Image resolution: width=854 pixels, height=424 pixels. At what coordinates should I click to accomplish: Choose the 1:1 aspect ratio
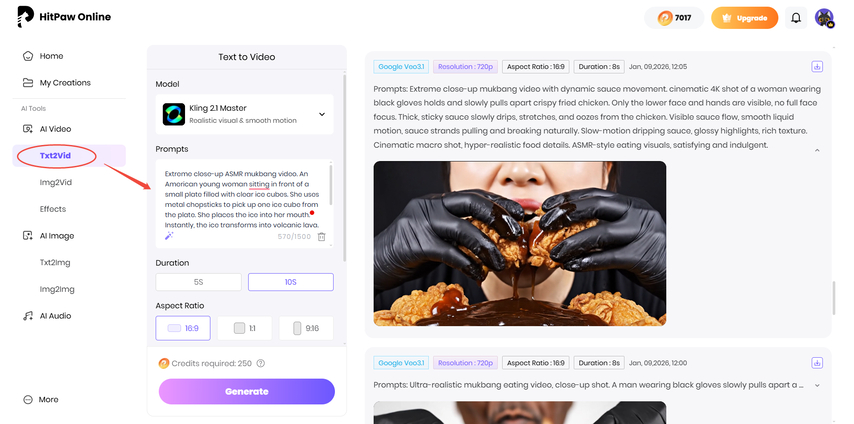(x=245, y=328)
